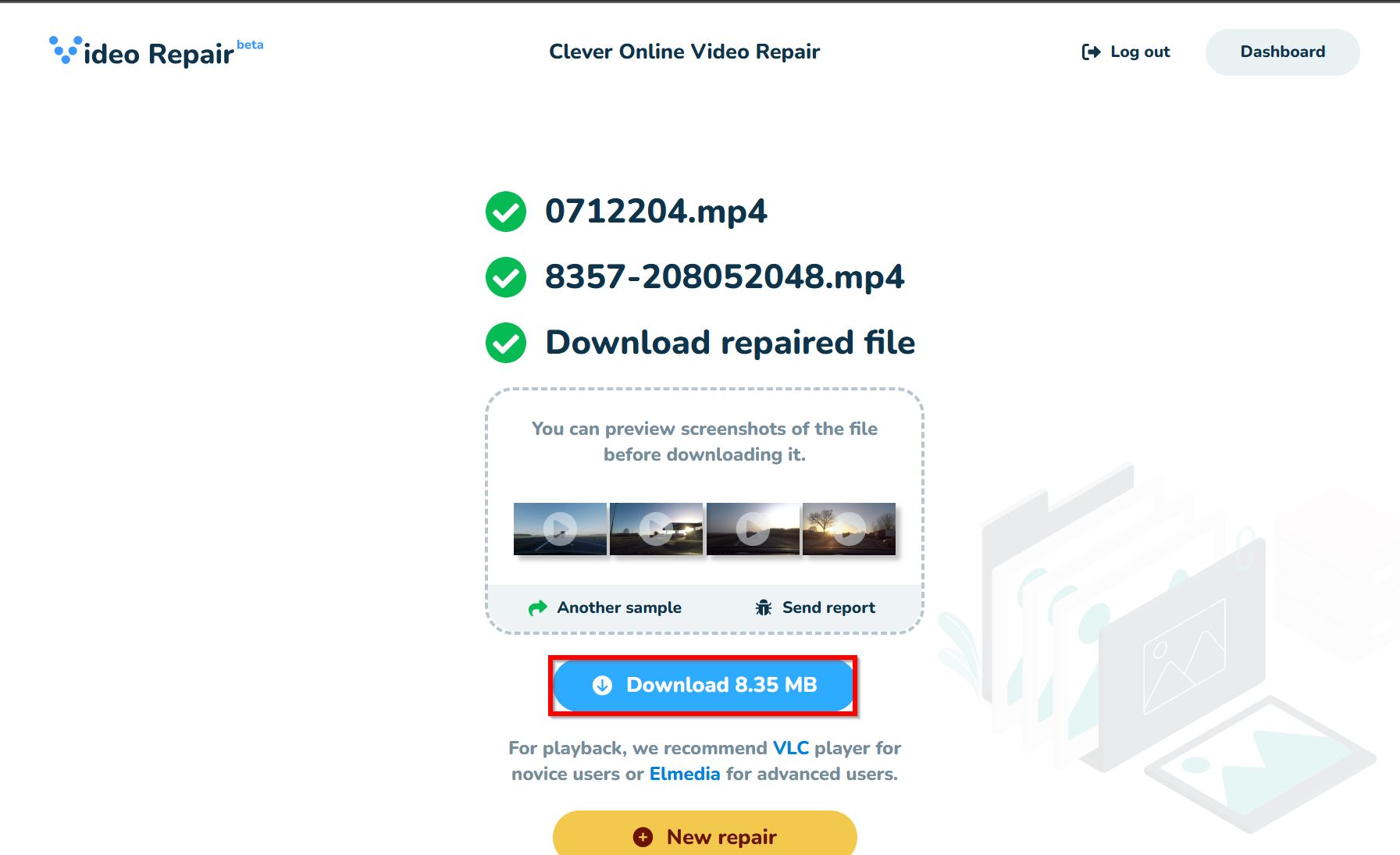
Task: Open the fourth thumbnail showing a tree
Action: tap(849, 529)
